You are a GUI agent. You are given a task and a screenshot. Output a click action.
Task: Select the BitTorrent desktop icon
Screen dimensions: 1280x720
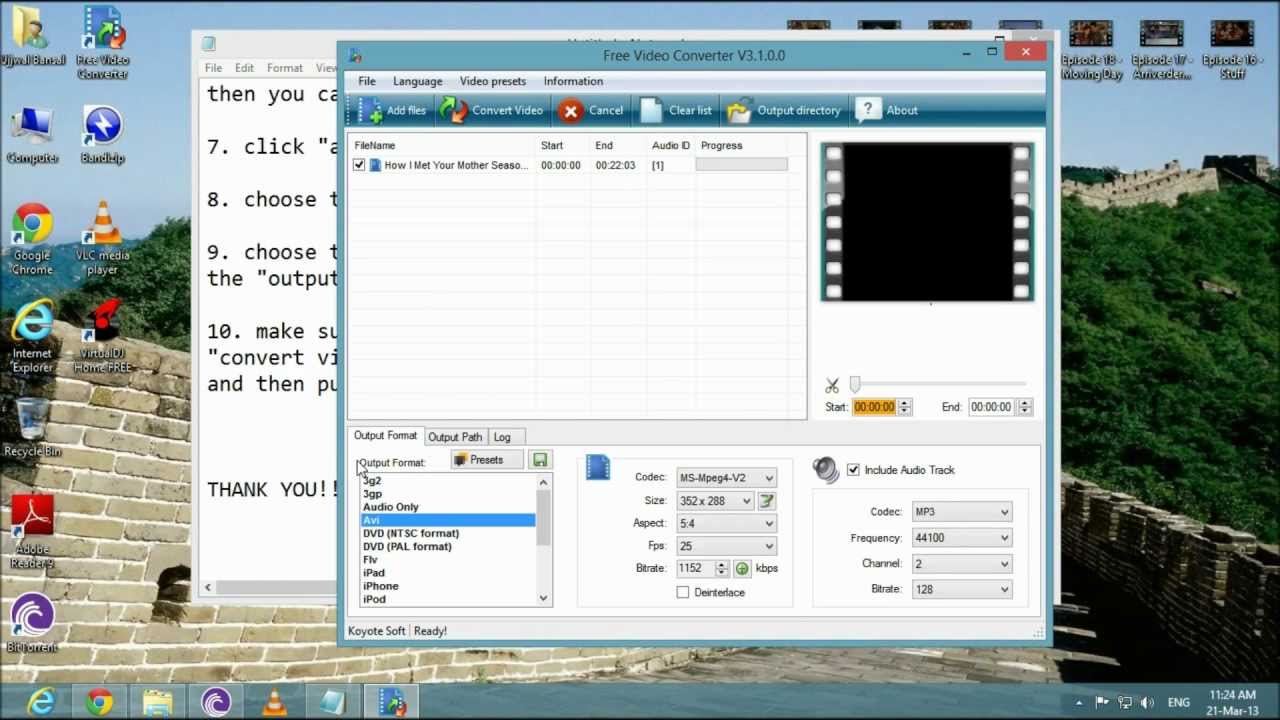(32, 624)
